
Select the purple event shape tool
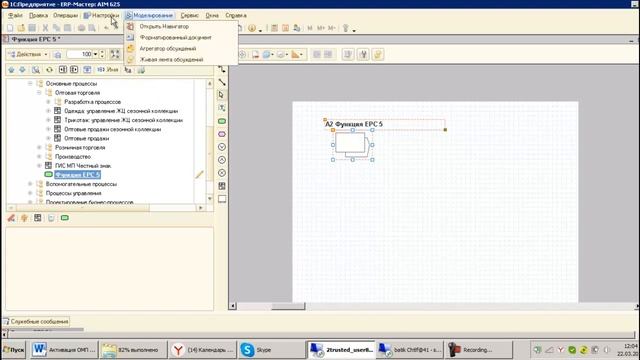[x=222, y=134]
